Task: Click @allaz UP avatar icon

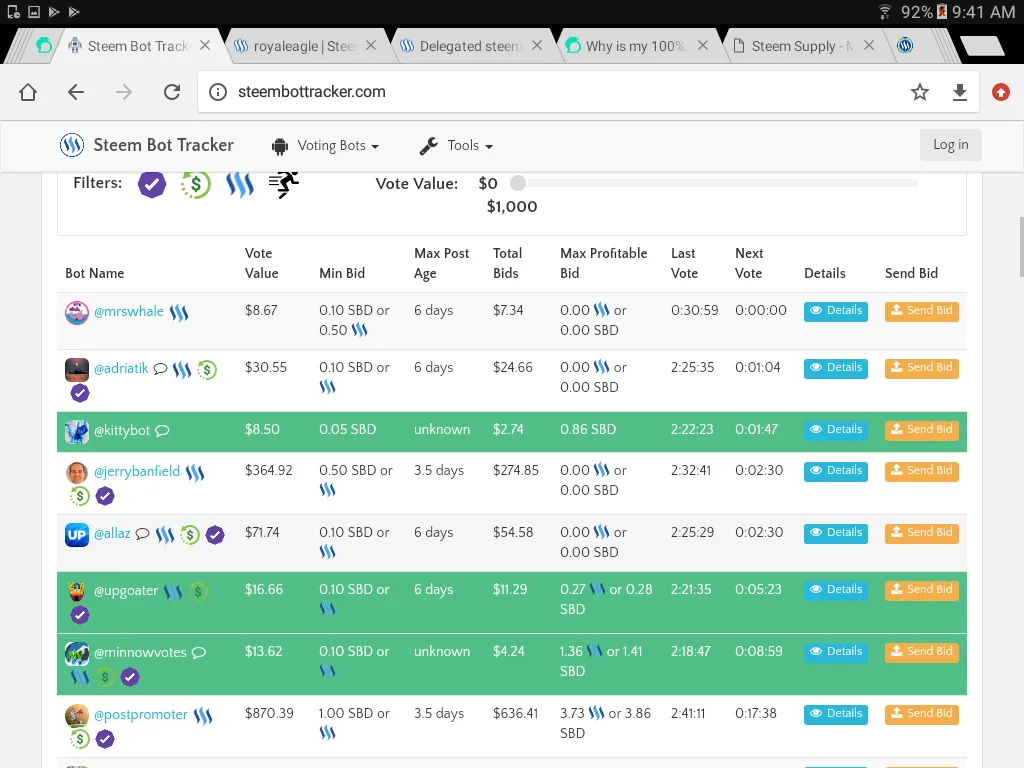Action: point(76,535)
